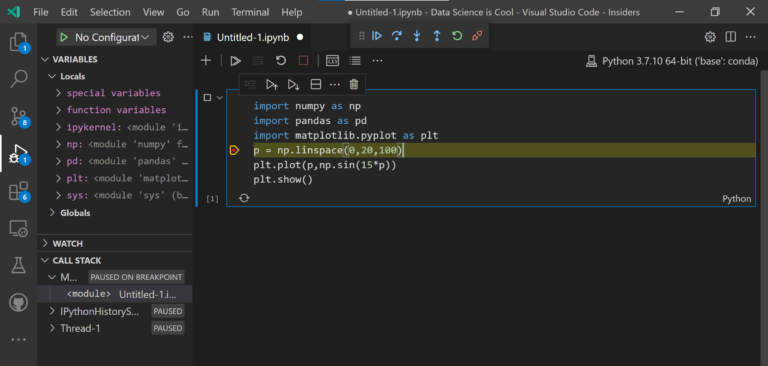Open the Source Control view
Screen dimensions: 768x366
pos(19,116)
